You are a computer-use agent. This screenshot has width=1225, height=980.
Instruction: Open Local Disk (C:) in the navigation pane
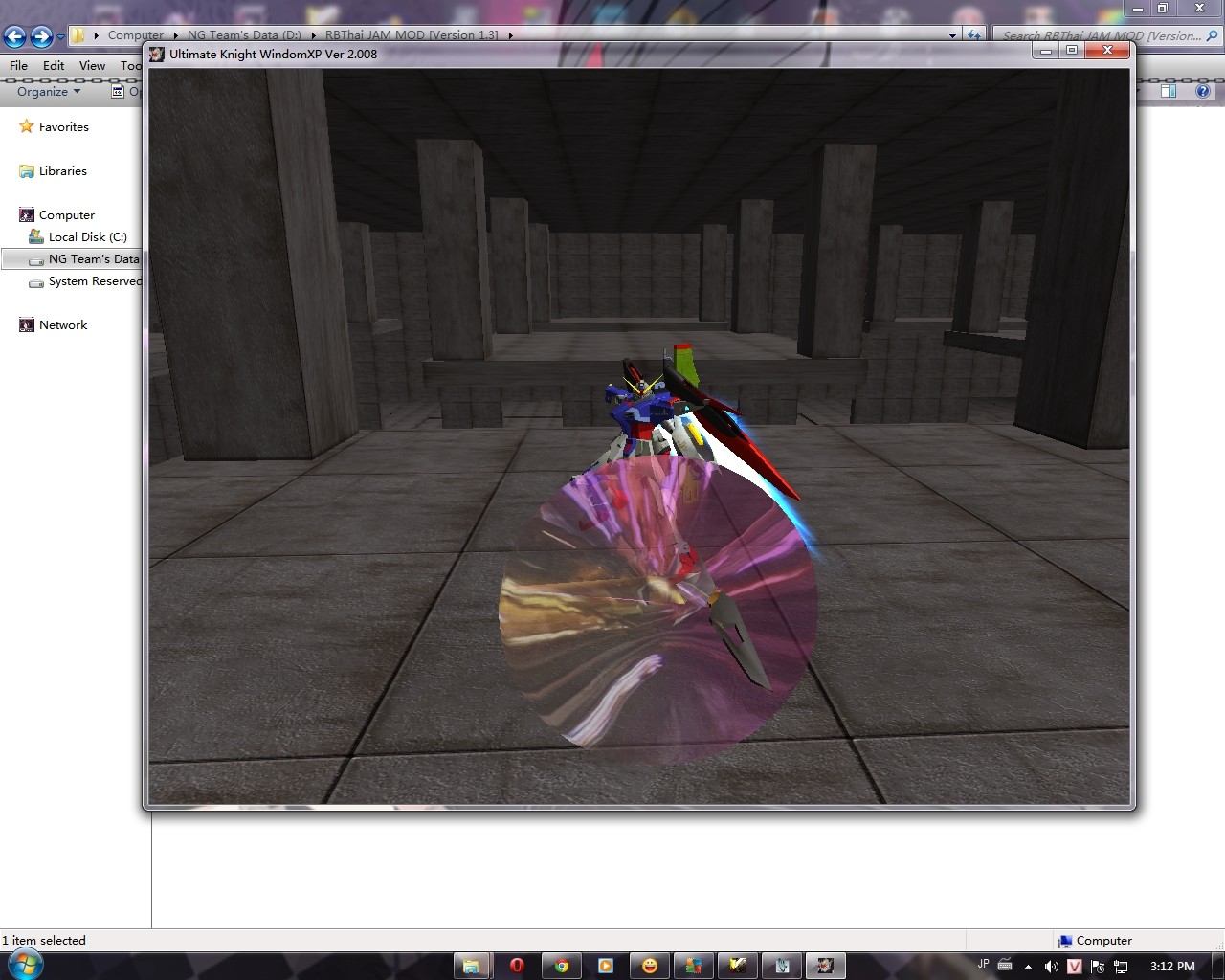(87, 236)
